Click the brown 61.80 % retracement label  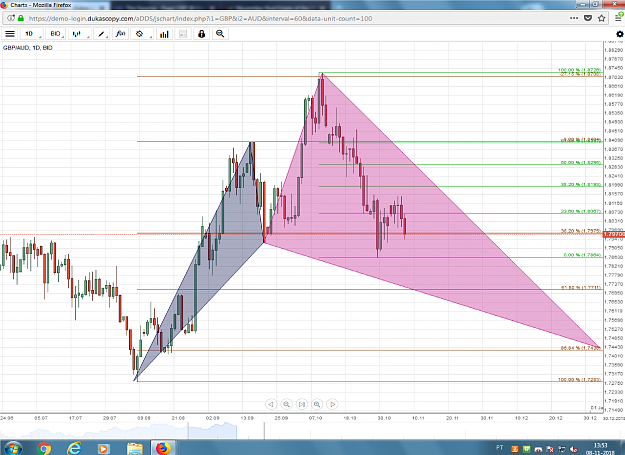click(x=581, y=287)
